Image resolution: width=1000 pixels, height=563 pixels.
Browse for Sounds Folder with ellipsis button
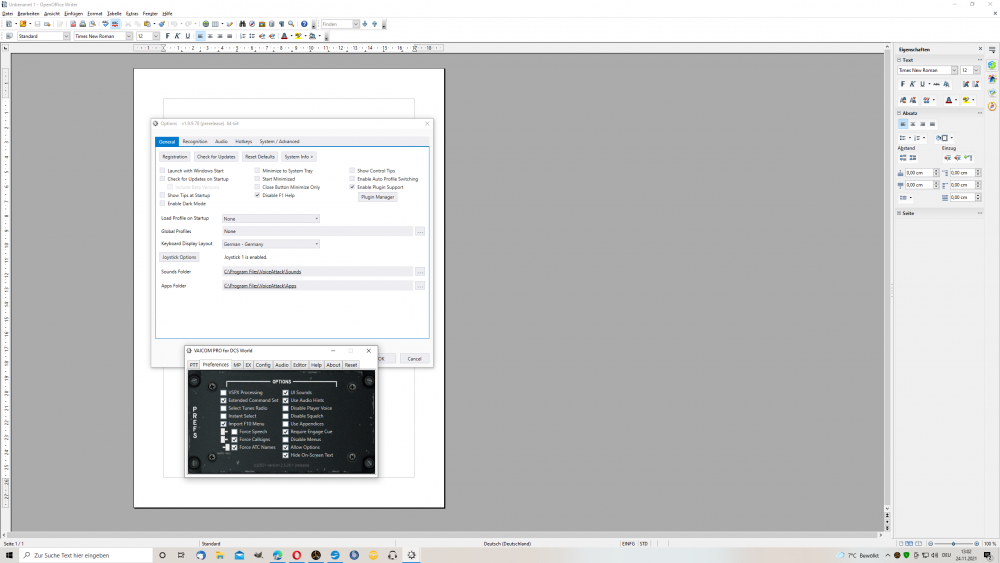420,271
